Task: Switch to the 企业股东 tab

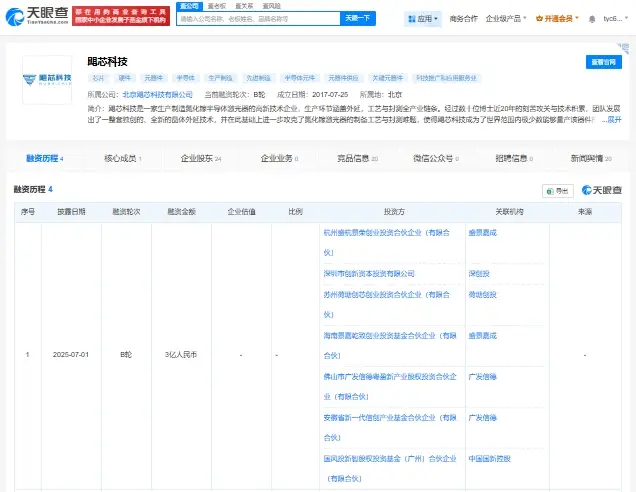Action: [x=201, y=158]
